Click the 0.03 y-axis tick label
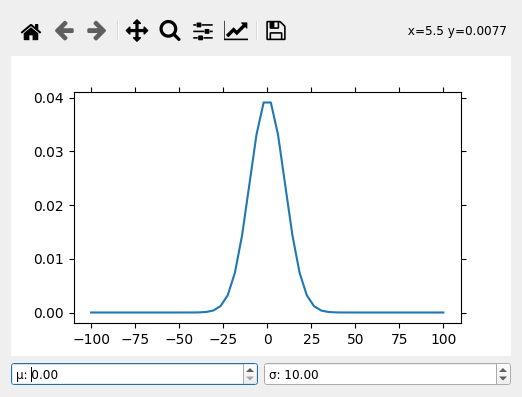The width and height of the screenshot is (522, 397). [x=49, y=152]
